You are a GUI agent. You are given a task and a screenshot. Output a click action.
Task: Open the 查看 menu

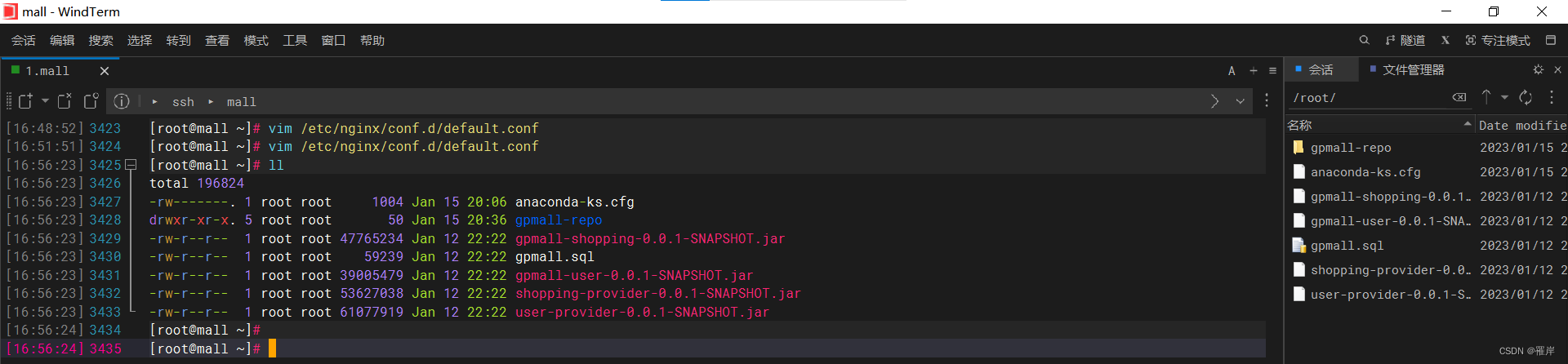217,41
